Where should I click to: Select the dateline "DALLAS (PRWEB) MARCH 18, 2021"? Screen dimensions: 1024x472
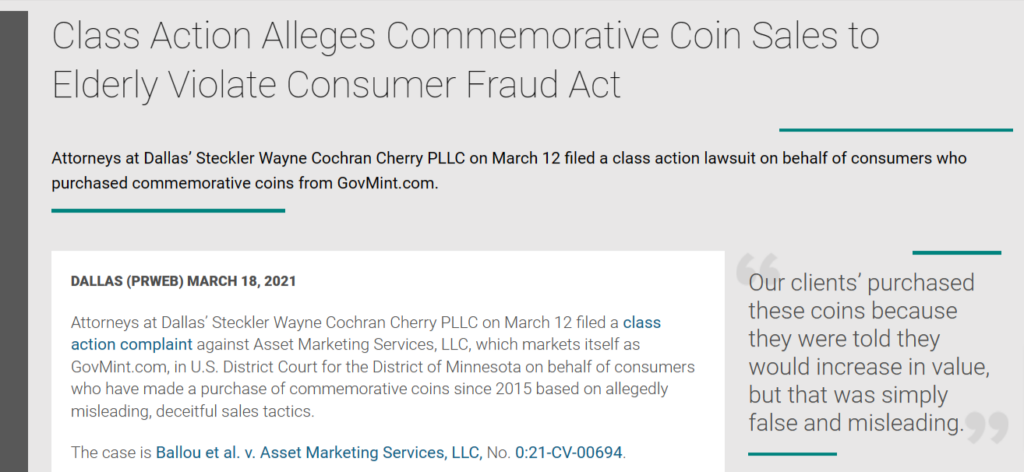[183, 281]
